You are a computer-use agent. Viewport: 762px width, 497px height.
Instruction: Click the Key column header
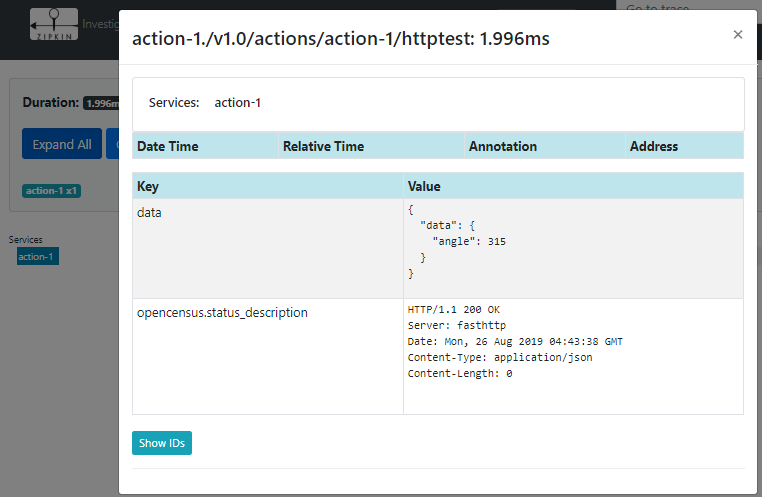point(148,186)
